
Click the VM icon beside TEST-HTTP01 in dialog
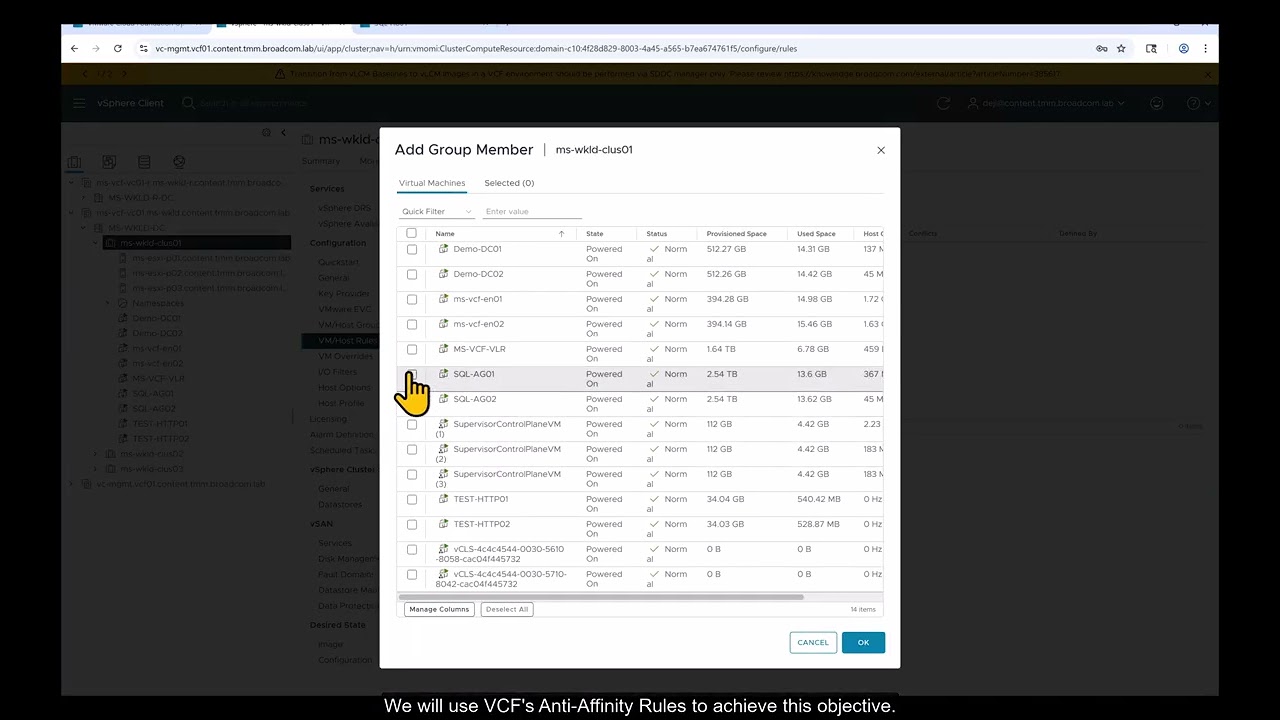(x=444, y=499)
